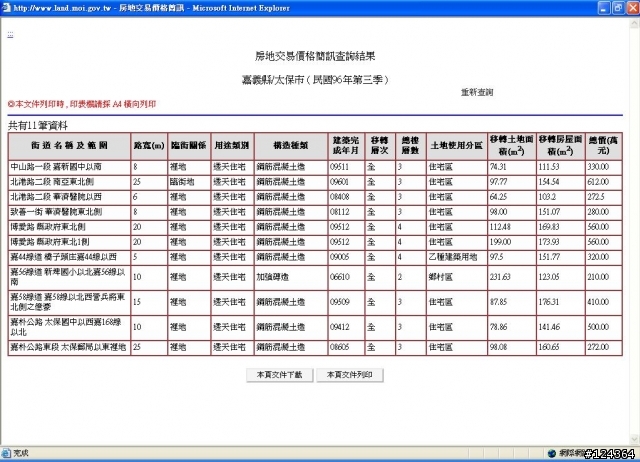Click the building area value 123.05
Viewport: 640px width, 462px height.
point(549,277)
